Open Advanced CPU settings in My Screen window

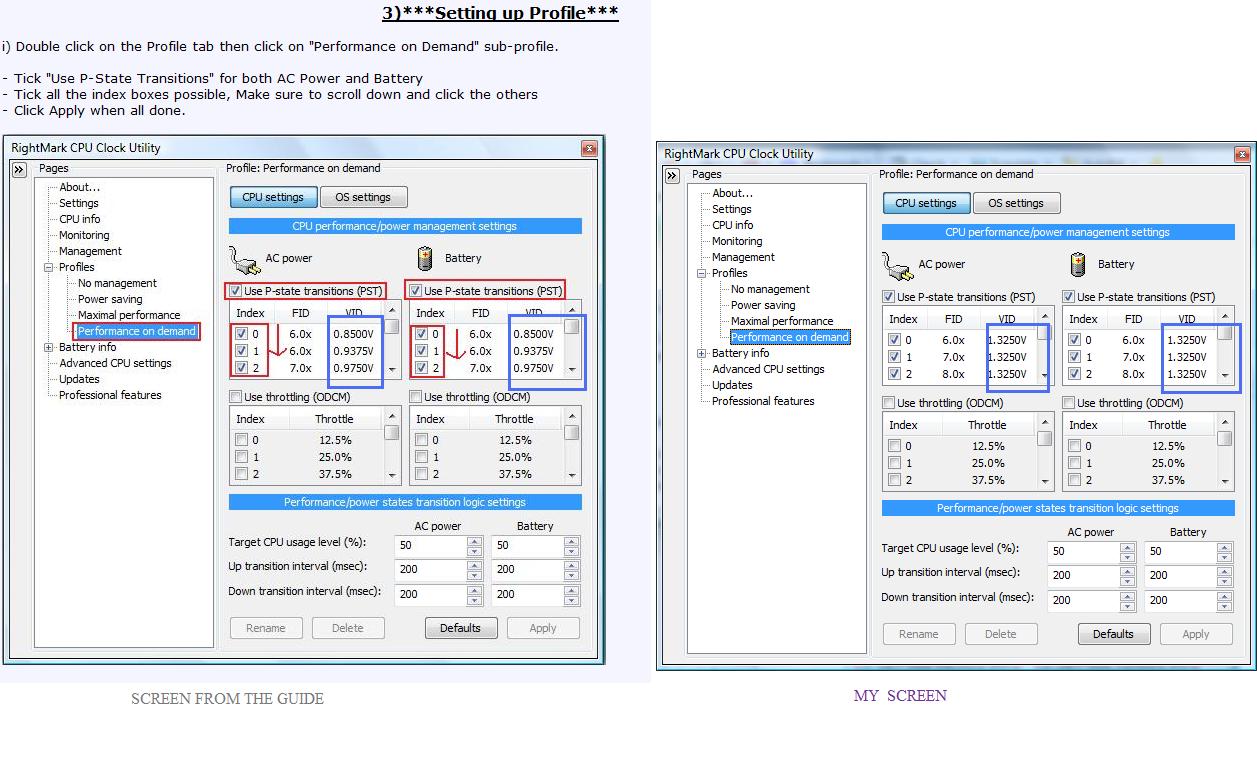(768, 369)
